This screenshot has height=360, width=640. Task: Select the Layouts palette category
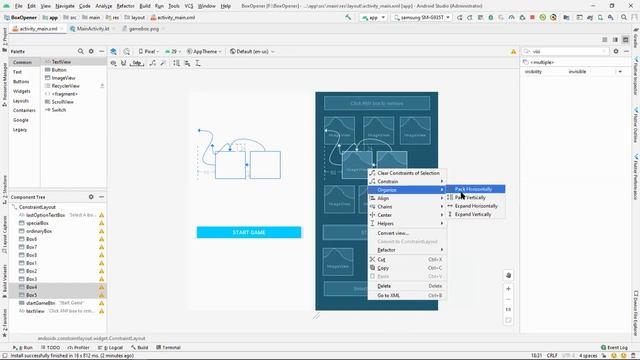[21, 101]
